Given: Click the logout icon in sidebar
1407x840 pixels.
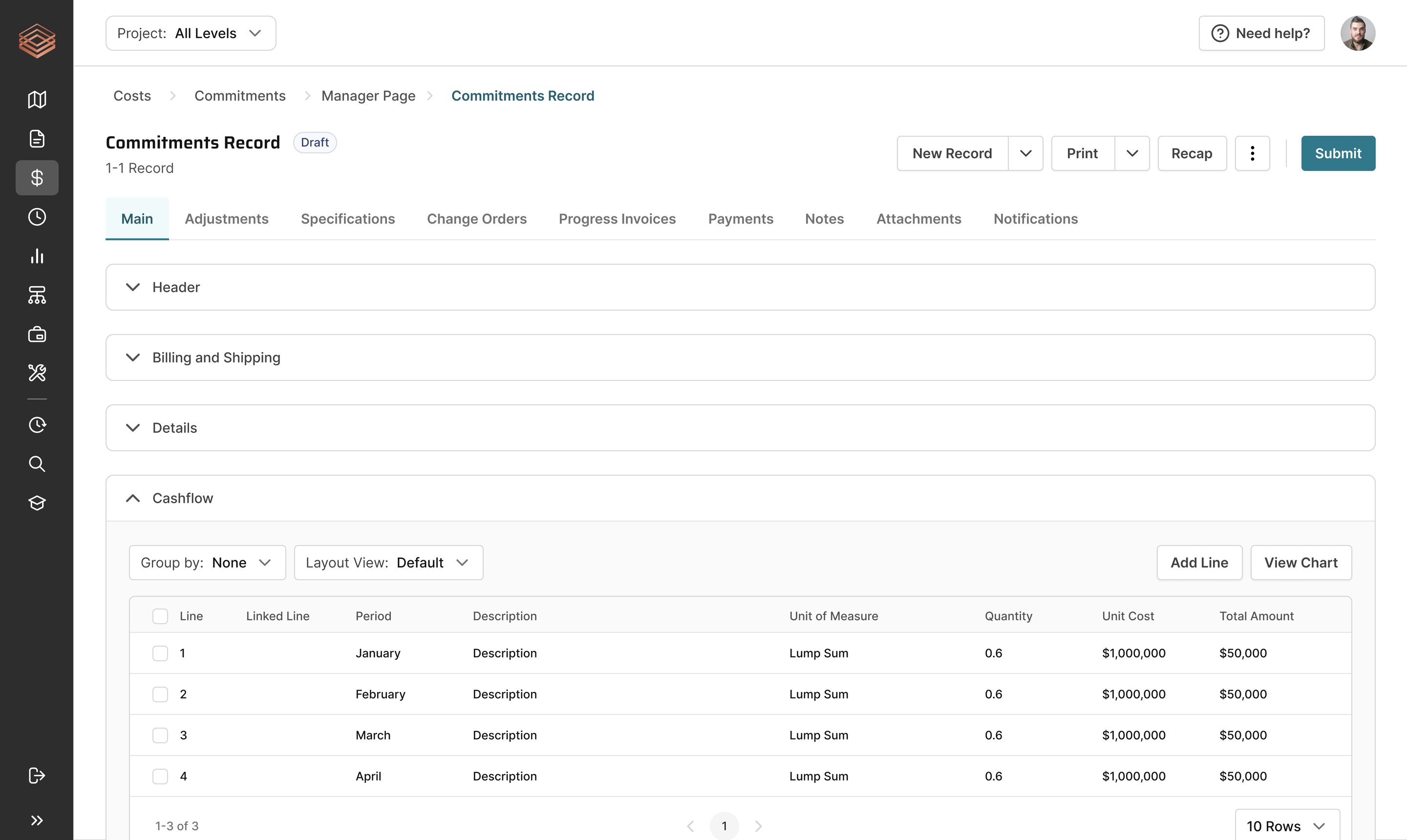Looking at the screenshot, I should point(37,775).
